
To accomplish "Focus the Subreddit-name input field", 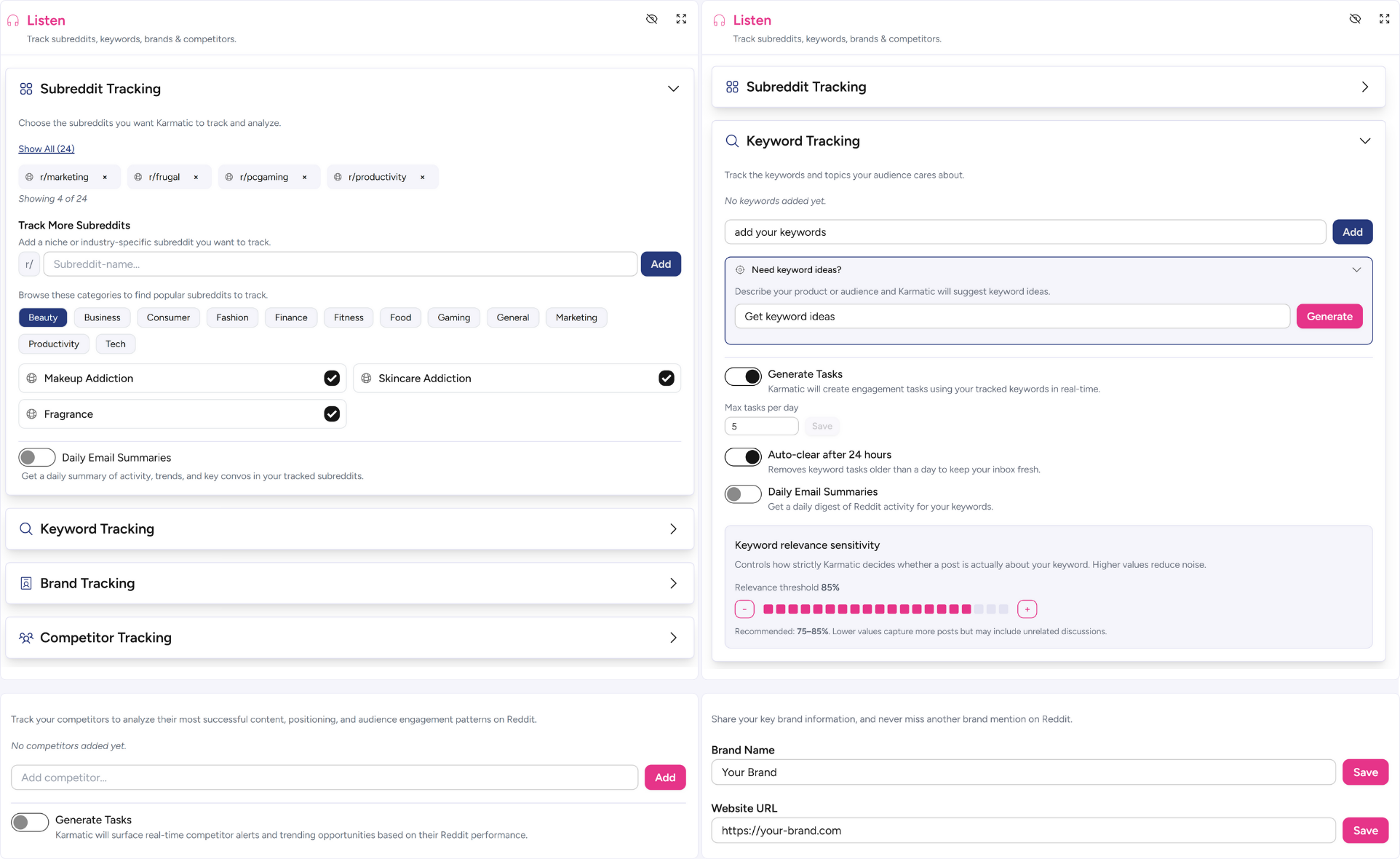I will [x=340, y=264].
